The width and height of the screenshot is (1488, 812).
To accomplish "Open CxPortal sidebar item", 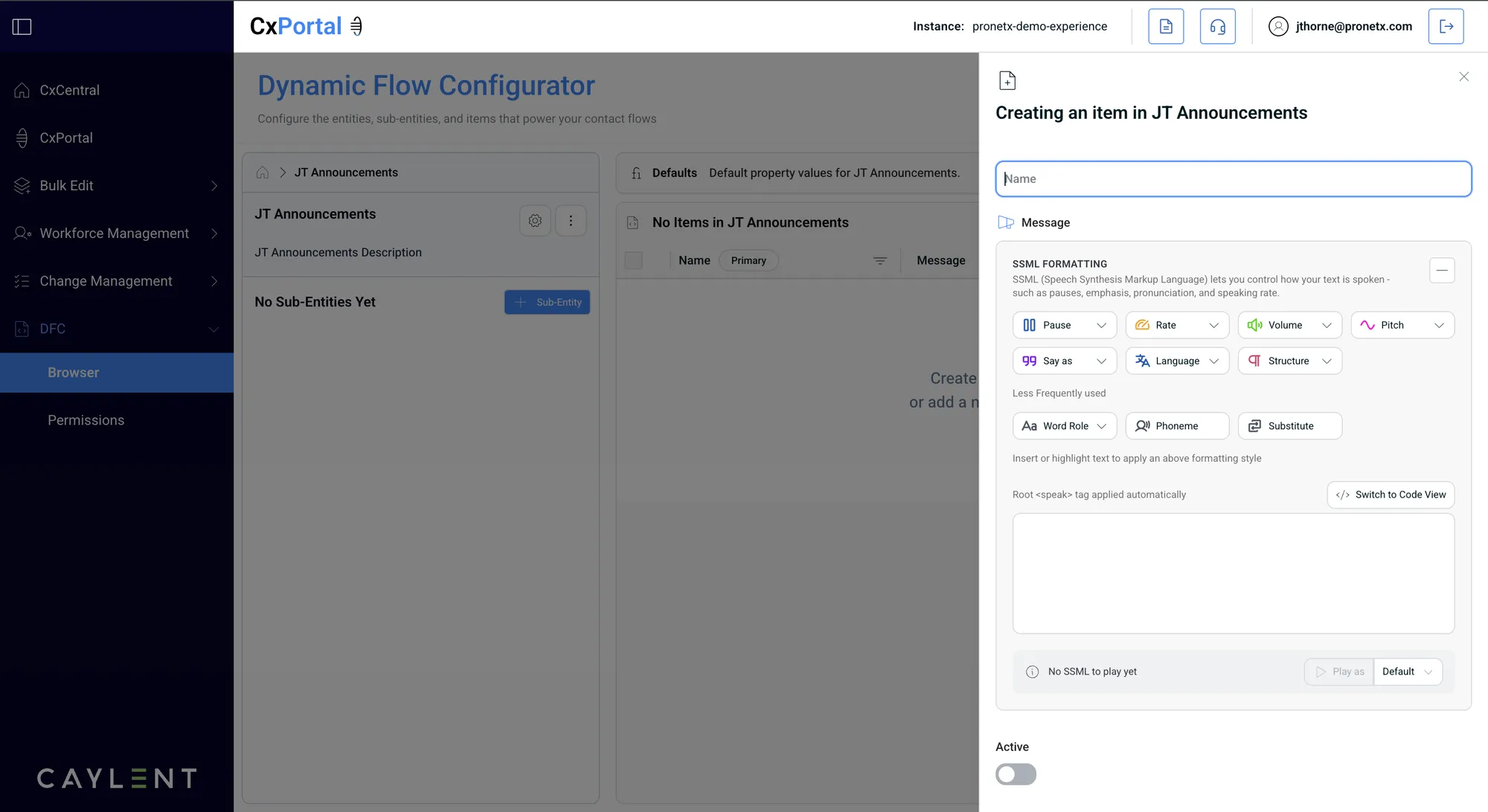I will tap(117, 138).
